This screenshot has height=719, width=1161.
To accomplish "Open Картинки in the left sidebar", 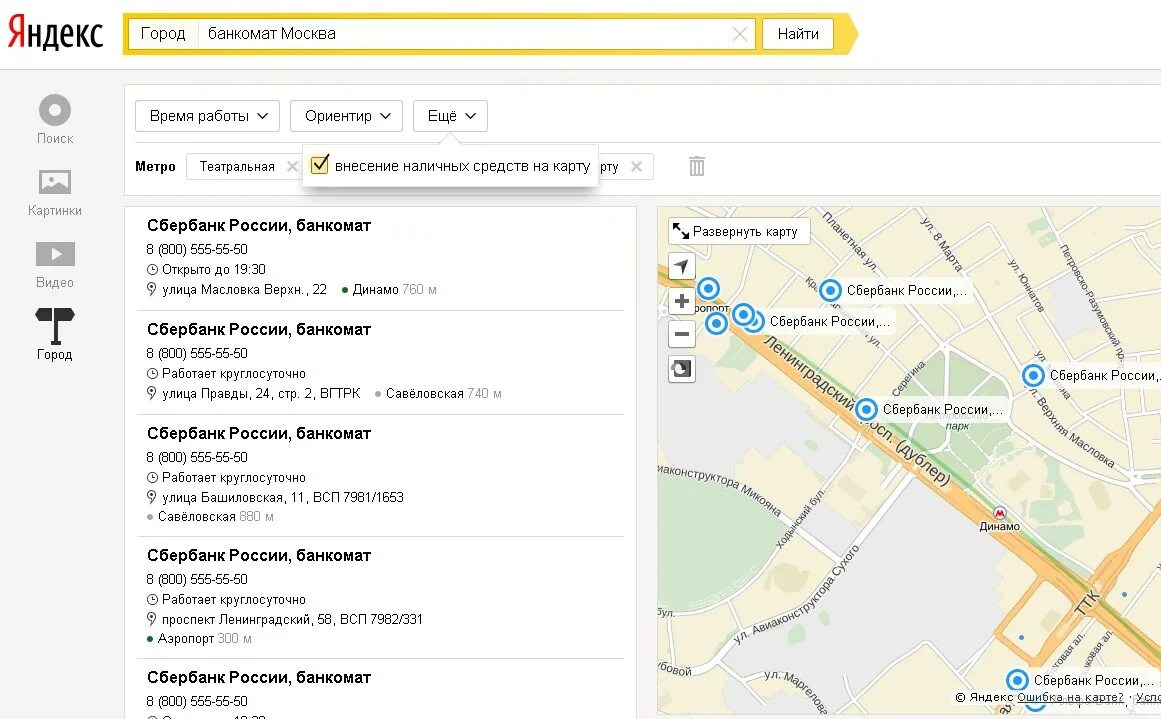I will coord(55,193).
